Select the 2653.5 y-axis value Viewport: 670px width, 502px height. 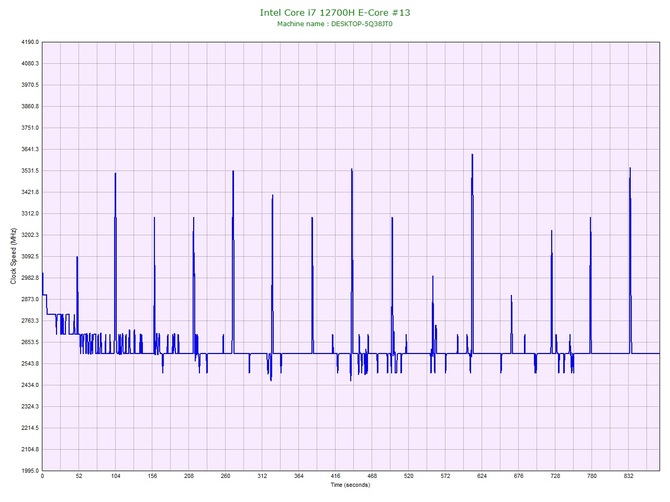30,342
